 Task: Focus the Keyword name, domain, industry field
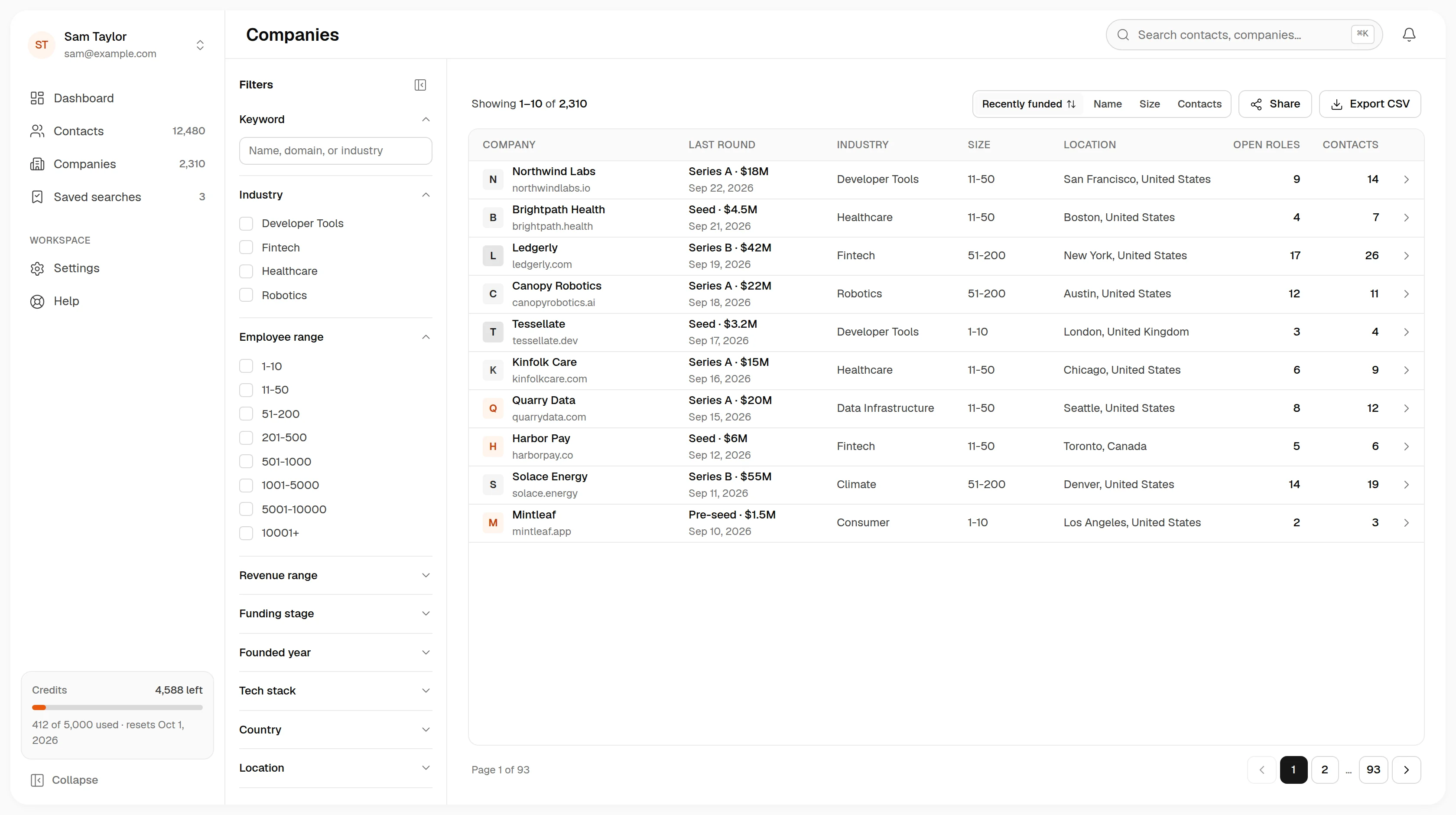(x=336, y=151)
